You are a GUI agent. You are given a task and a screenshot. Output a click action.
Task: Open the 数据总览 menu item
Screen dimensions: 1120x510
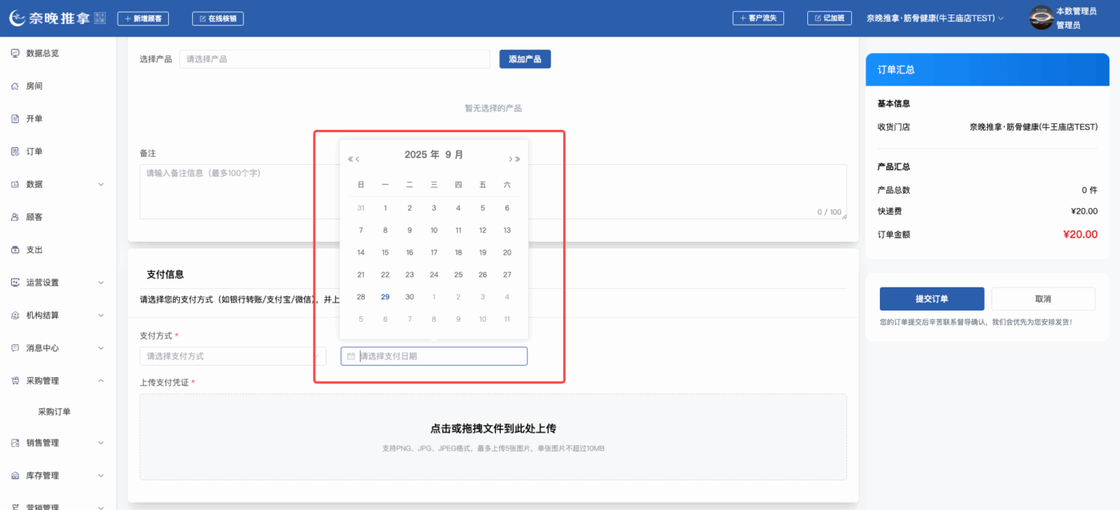(x=58, y=53)
